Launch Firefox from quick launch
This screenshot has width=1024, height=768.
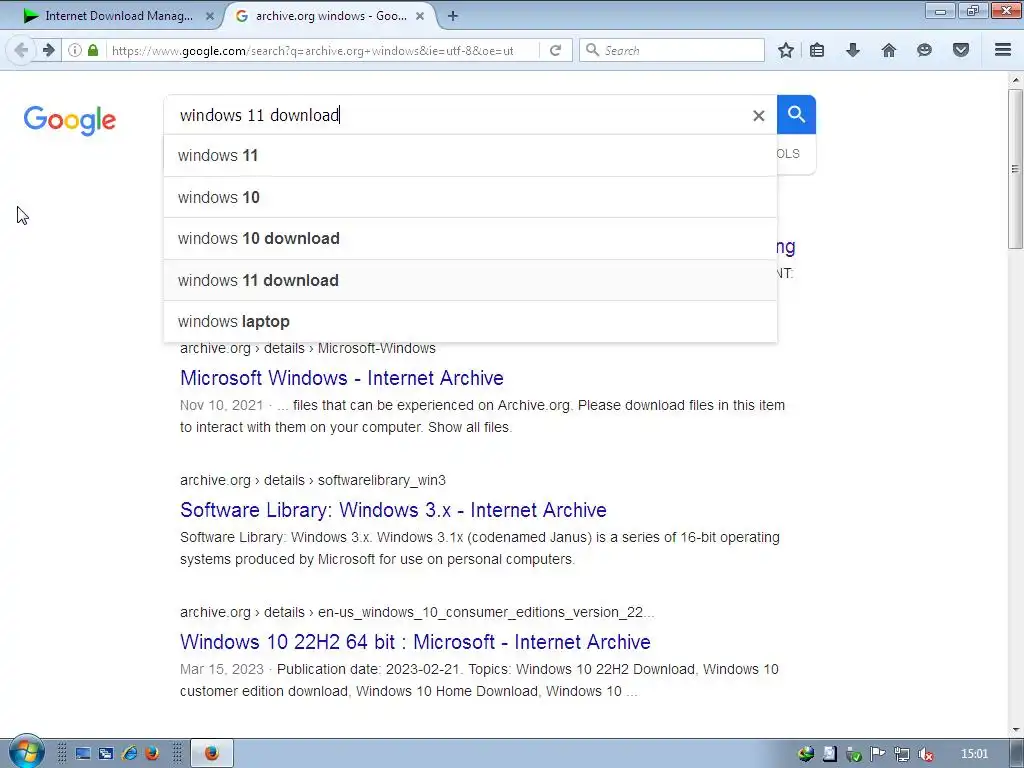pos(152,754)
